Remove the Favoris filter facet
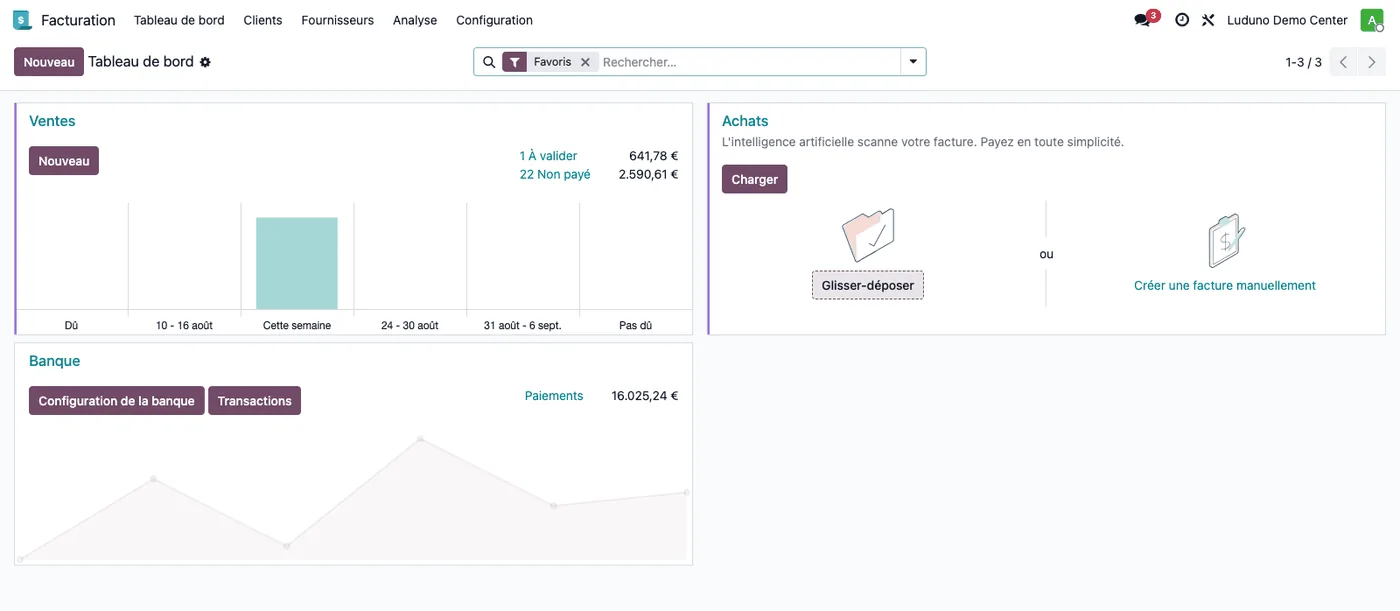1400x611 pixels. [x=585, y=62]
